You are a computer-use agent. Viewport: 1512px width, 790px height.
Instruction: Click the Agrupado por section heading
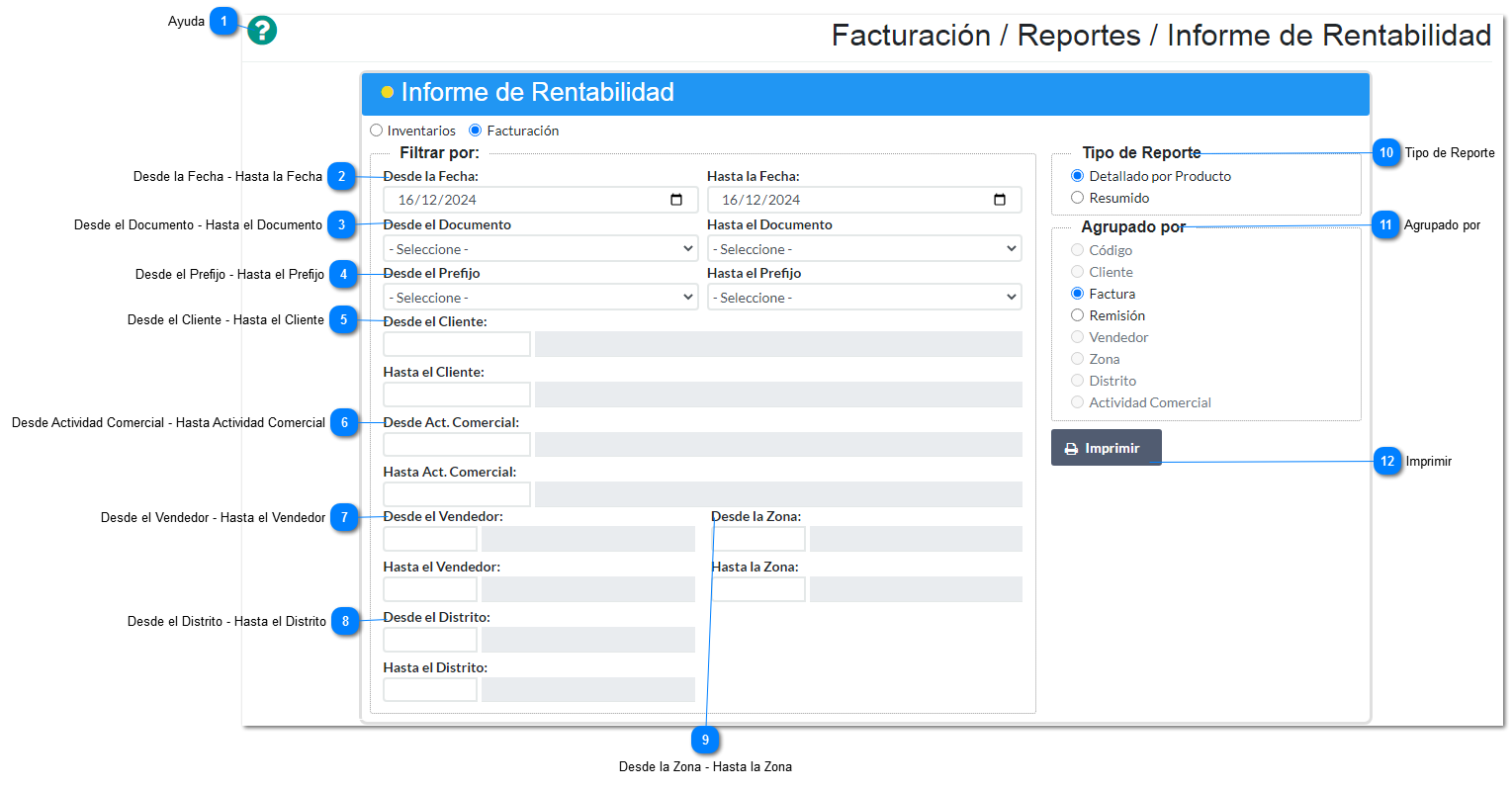point(1133,226)
